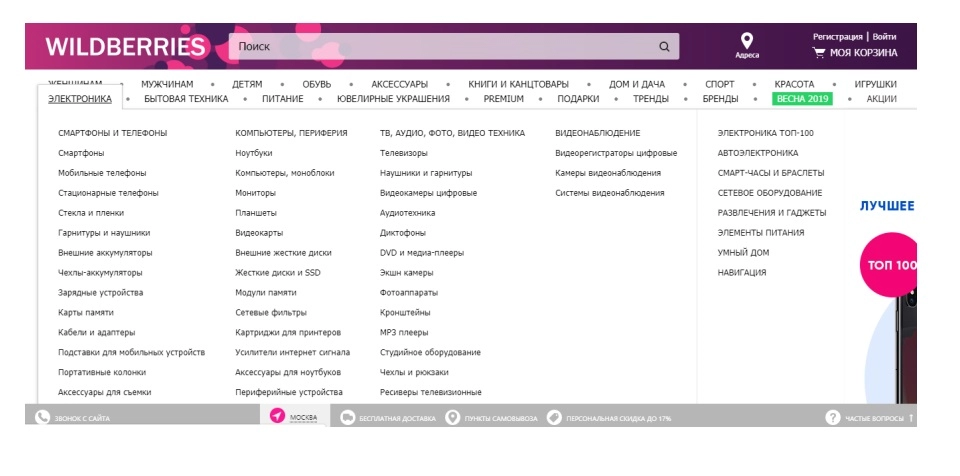
Task: Open Фотоаппараты link
Action: tap(409, 293)
